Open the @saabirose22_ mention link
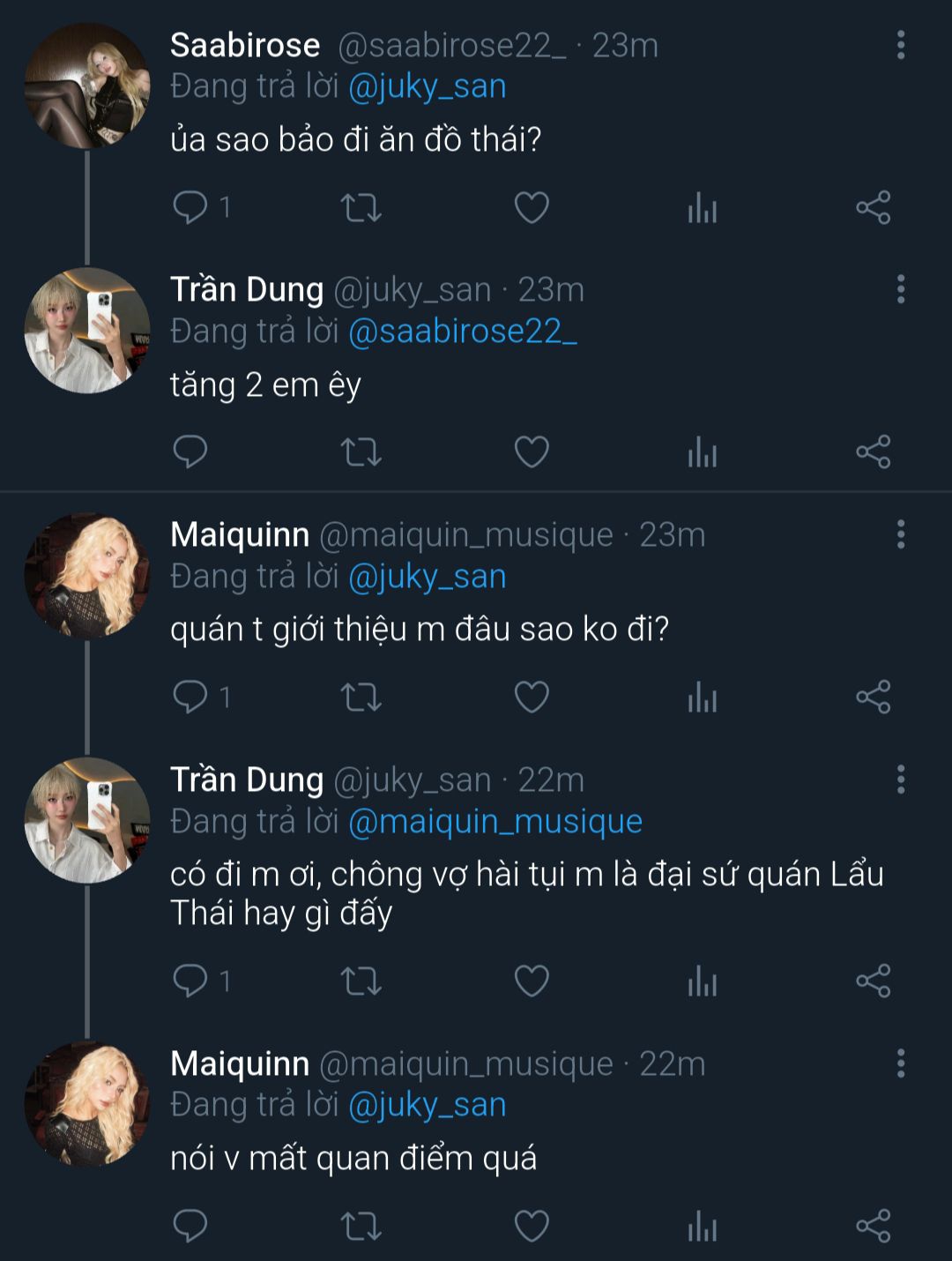The width and height of the screenshot is (952, 1261). [463, 332]
